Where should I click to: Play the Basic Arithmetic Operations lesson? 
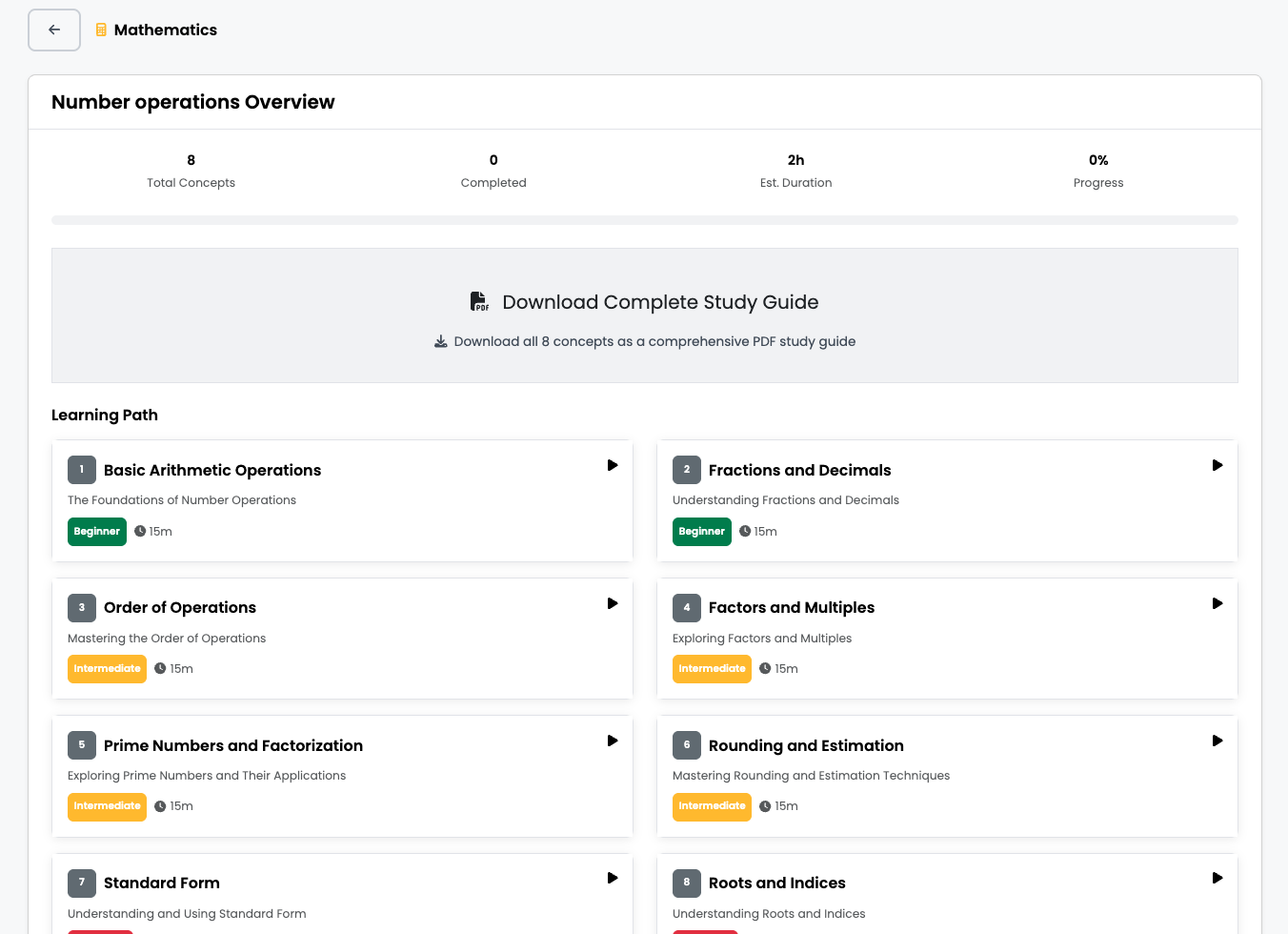click(612, 465)
